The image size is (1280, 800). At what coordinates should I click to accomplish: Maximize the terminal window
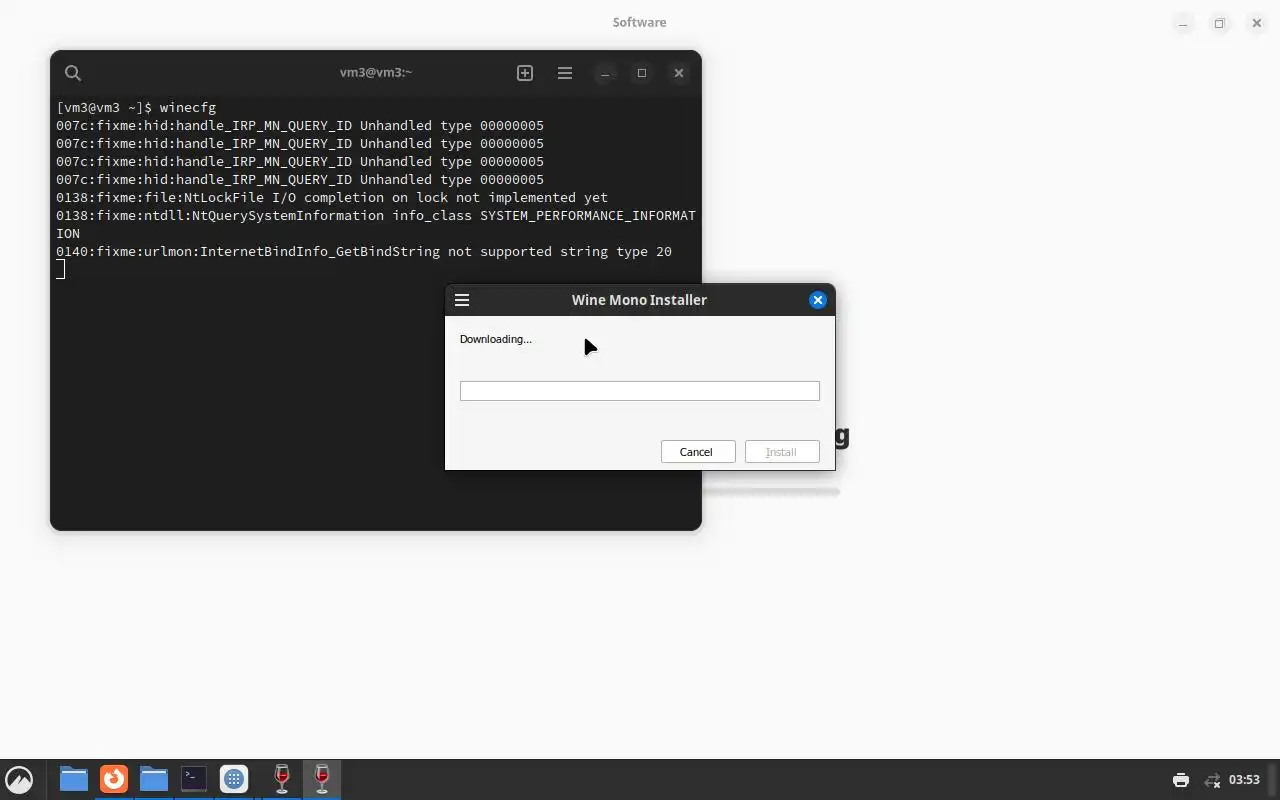(x=642, y=73)
